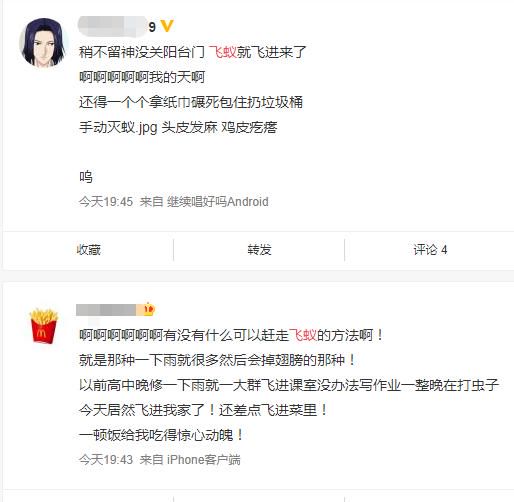Open the 今天19:43 timestamp link
Image resolution: width=514 pixels, height=502 pixels.
(106, 460)
